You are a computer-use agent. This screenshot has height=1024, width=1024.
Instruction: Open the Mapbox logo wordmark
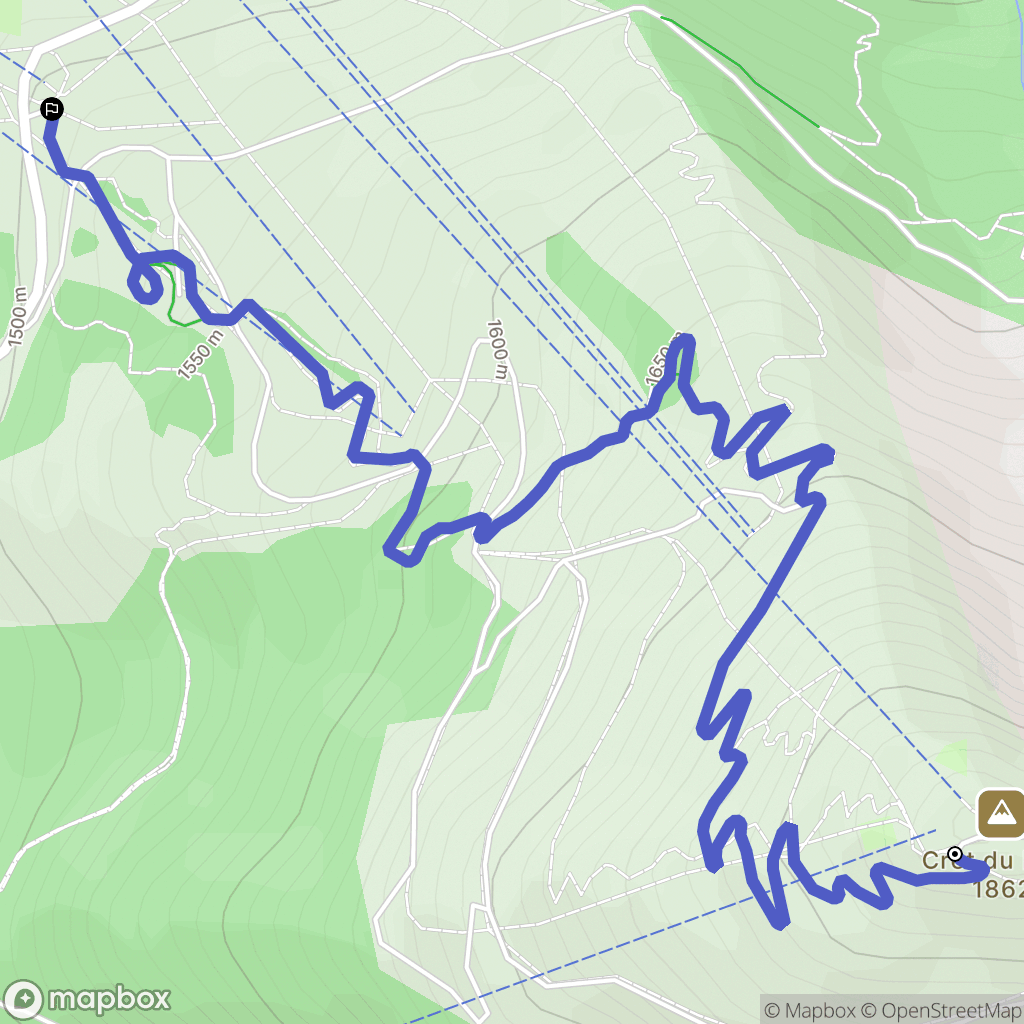(109, 999)
